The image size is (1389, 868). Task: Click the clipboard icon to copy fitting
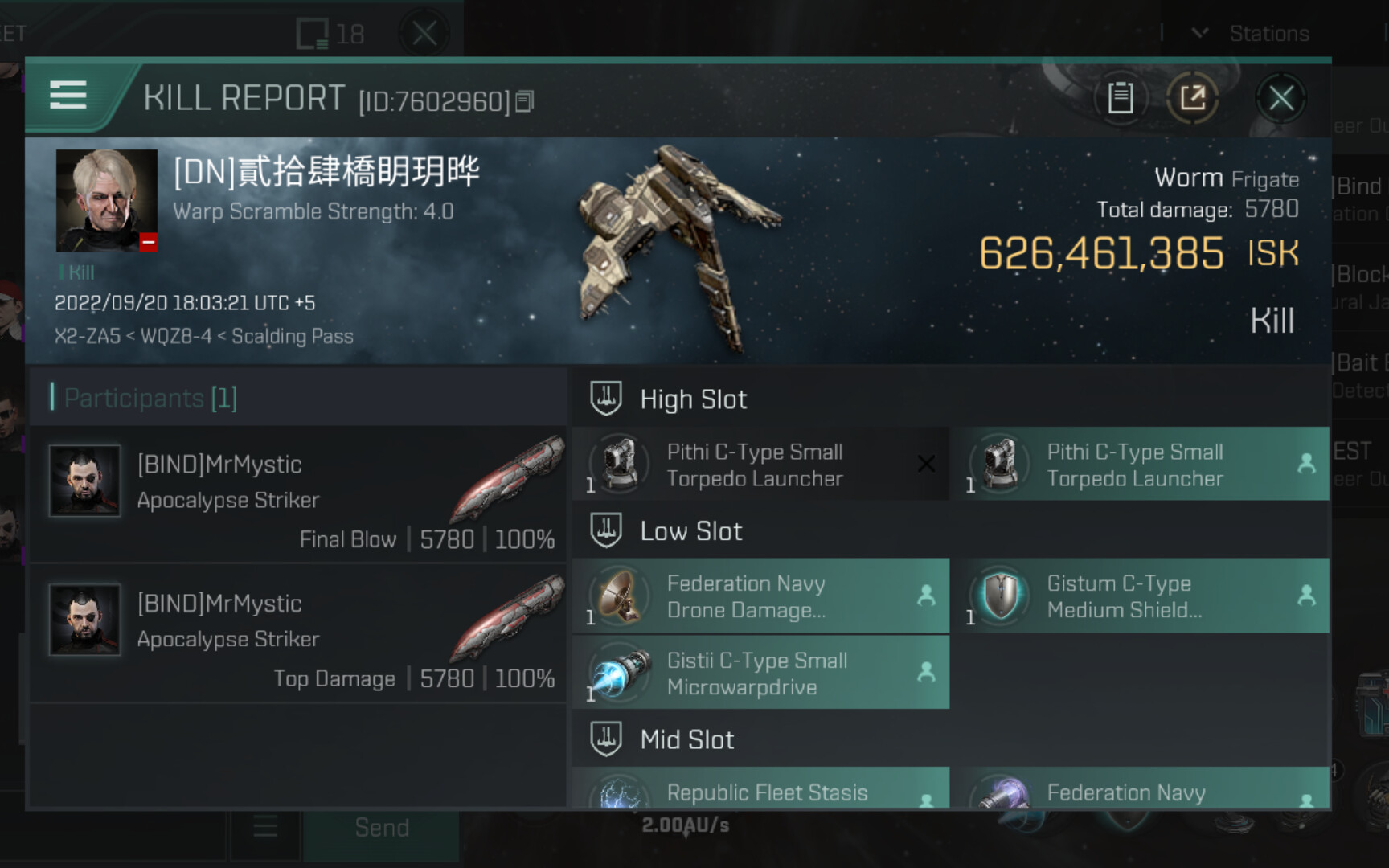[1121, 98]
